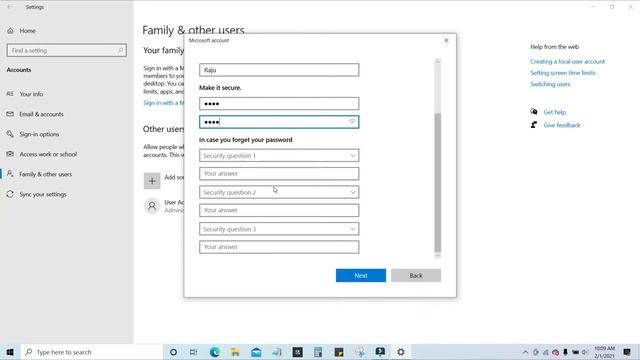
Task: Click the Find a setting search box
Action: coord(67,50)
